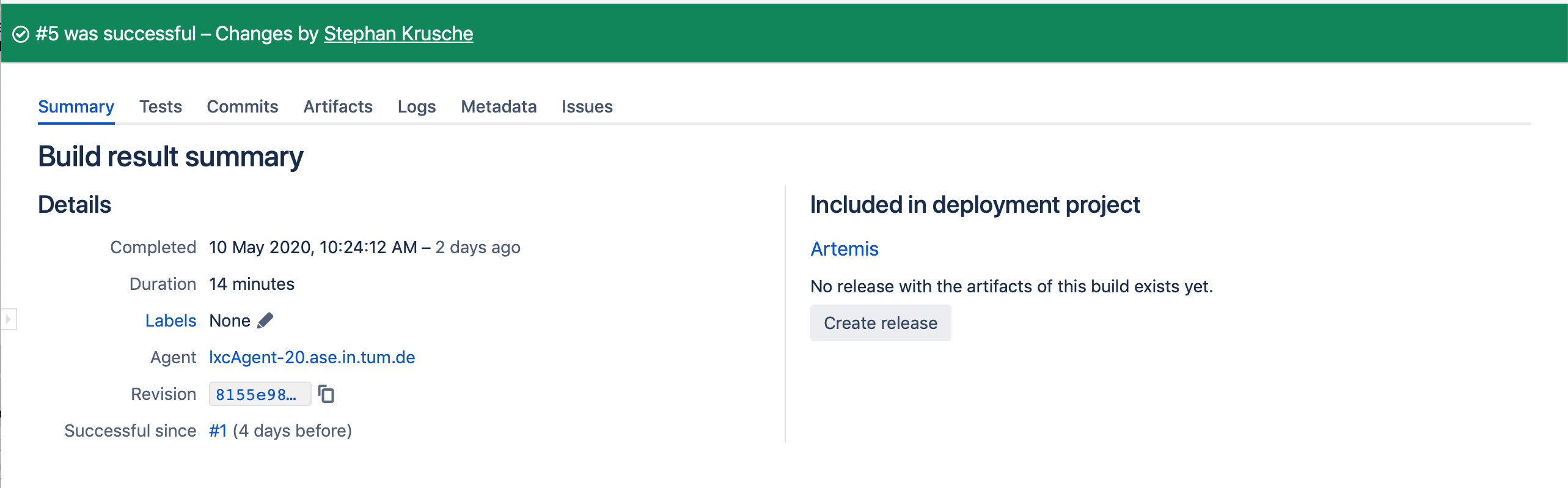This screenshot has width=1568, height=488.
Task: Click the green success checkmark icon
Action: pyautogui.click(x=21, y=34)
